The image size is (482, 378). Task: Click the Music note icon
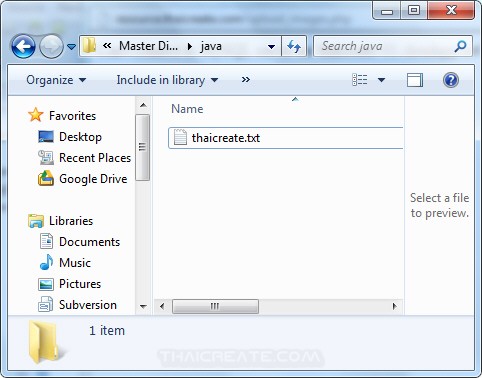click(46, 262)
